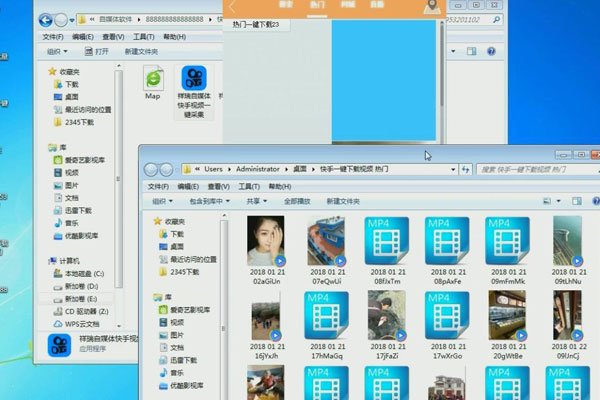Open the view options arrow in the 自媒体软件 window
The image size is (600, 400).
point(453,51)
